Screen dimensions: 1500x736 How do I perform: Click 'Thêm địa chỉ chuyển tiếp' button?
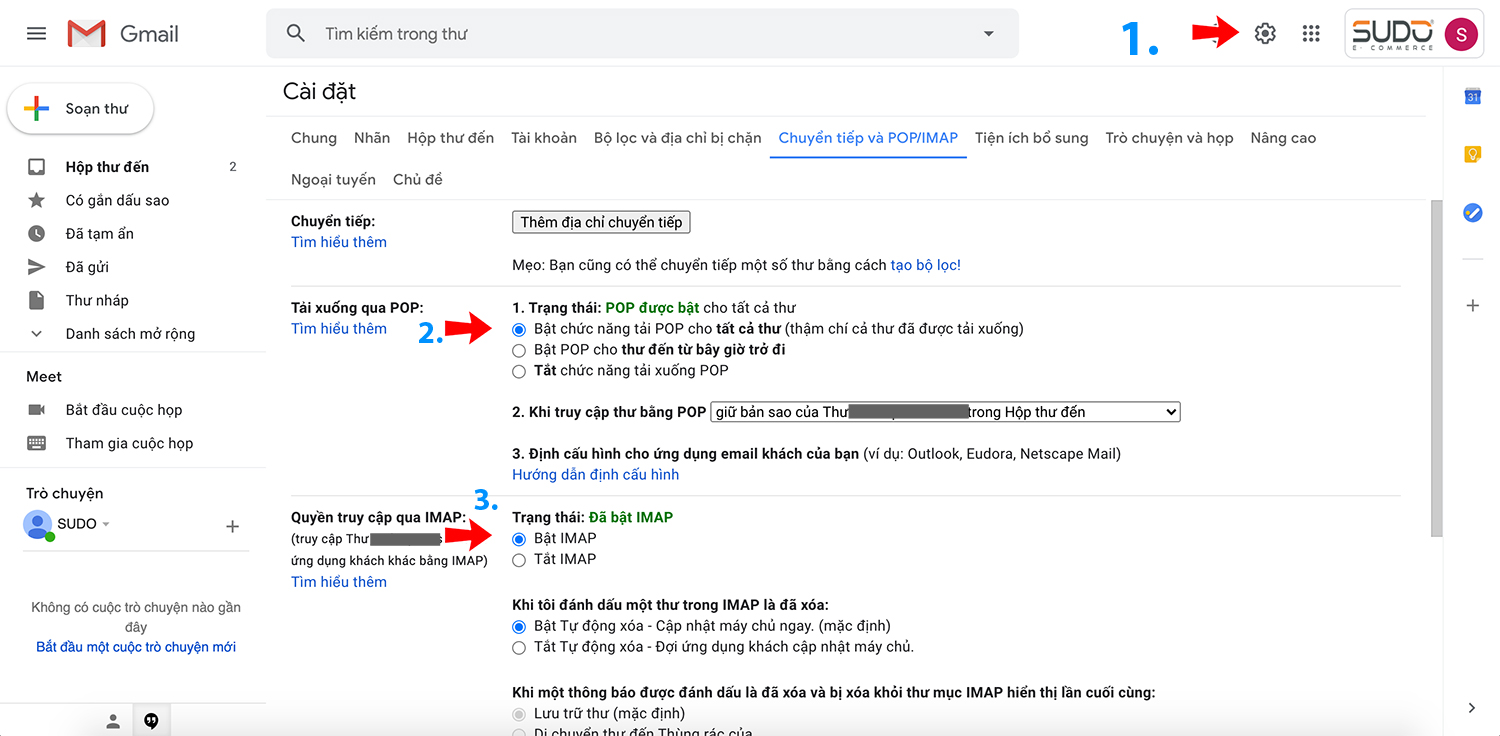(x=601, y=221)
